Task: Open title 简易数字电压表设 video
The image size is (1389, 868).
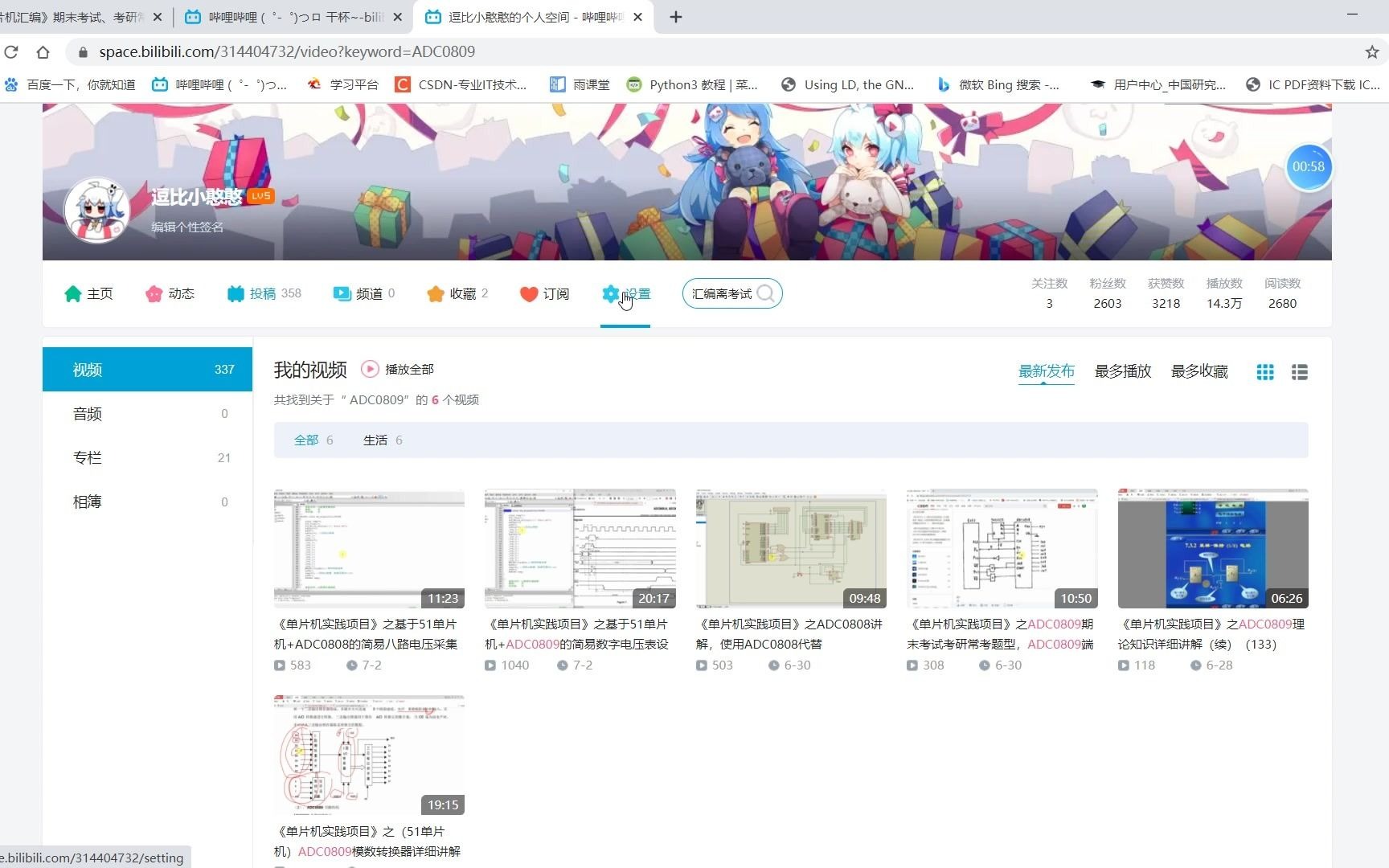Action: pos(577,634)
